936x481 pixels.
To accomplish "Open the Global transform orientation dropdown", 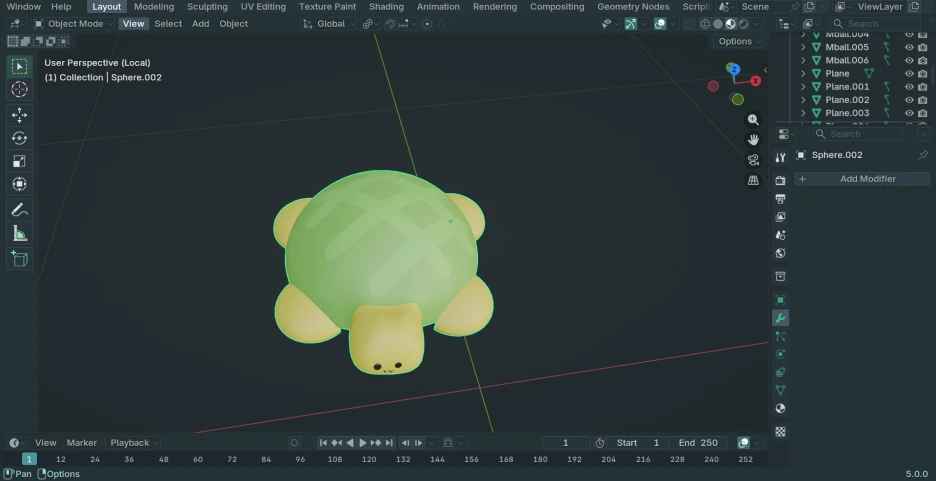I will 330,24.
